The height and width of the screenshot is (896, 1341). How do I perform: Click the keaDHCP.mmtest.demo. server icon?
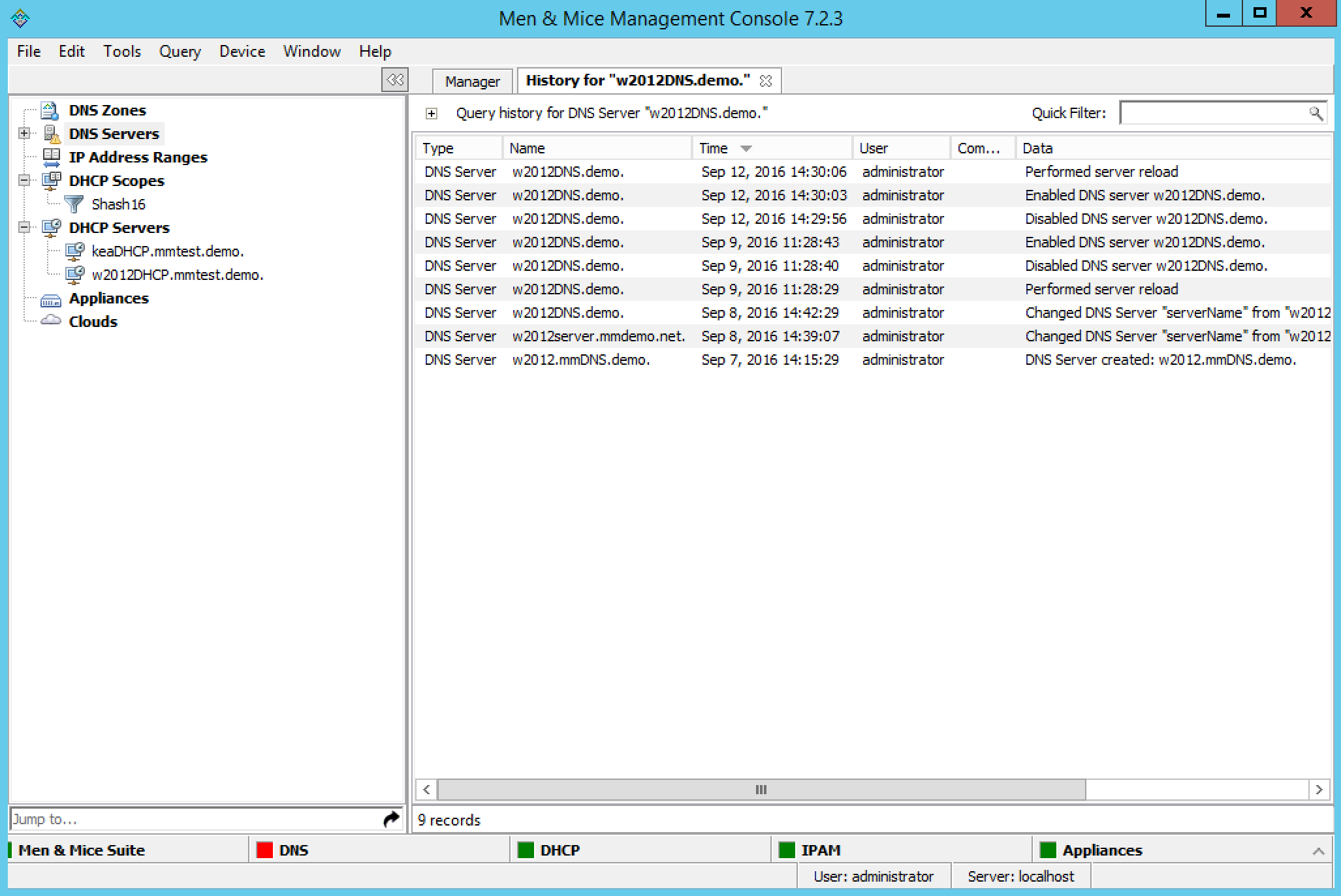point(75,251)
